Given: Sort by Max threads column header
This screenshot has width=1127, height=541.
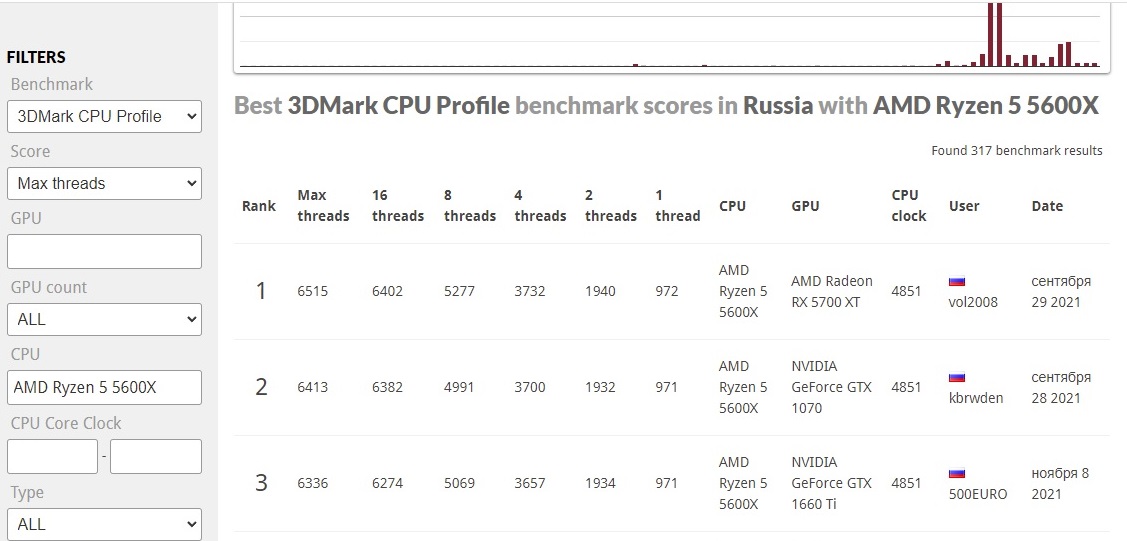Looking at the screenshot, I should pyautogui.click(x=323, y=205).
